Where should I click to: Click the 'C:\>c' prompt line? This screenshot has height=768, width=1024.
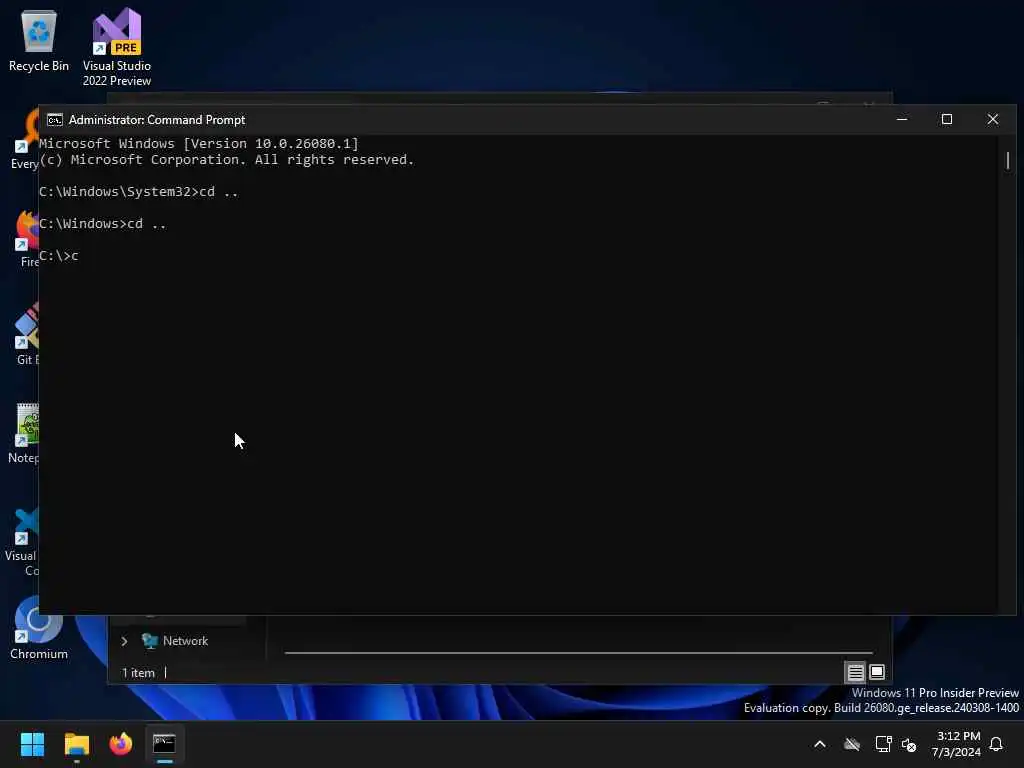pos(59,256)
